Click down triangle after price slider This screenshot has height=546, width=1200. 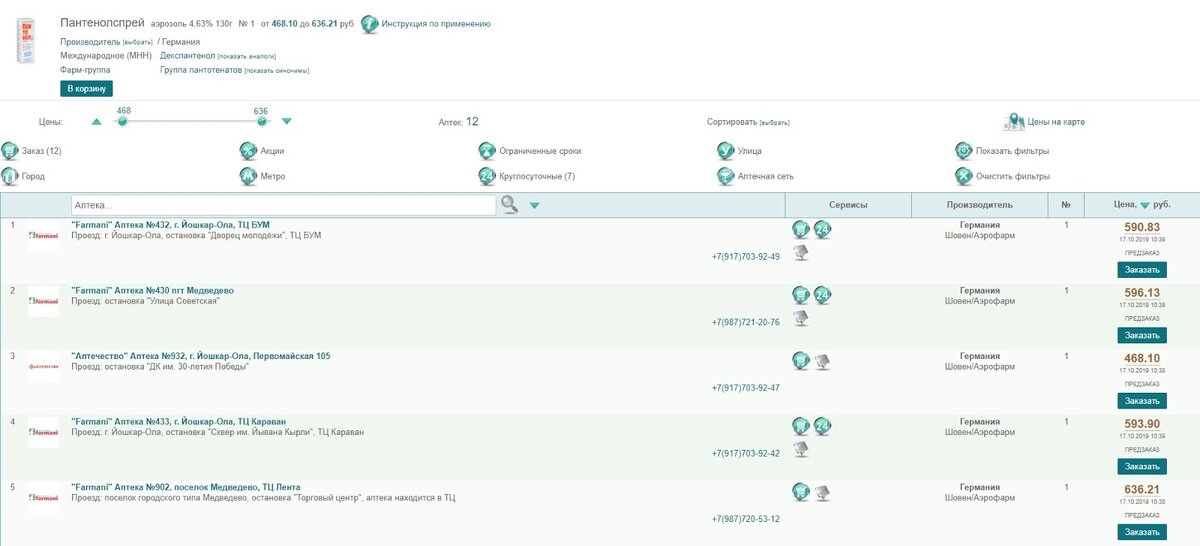pos(287,122)
